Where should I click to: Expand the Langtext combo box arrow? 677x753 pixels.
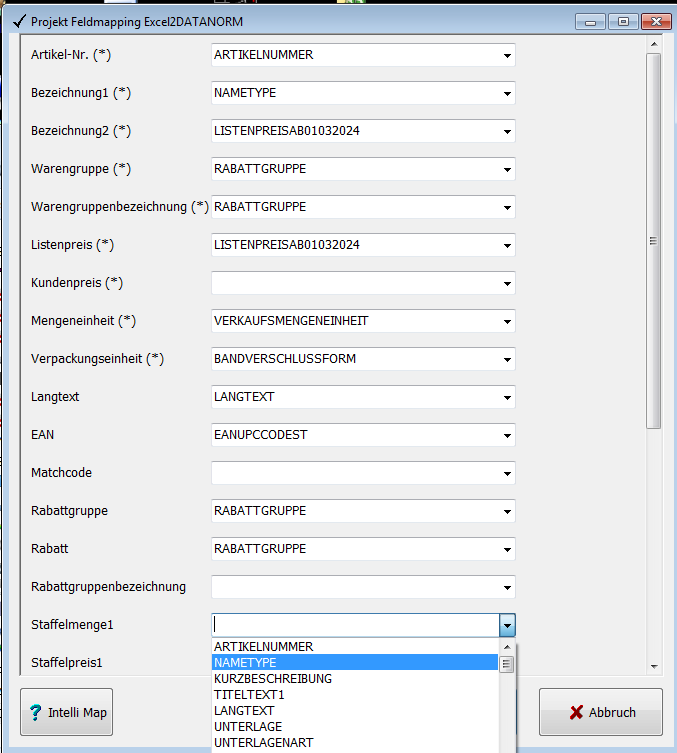tap(507, 397)
